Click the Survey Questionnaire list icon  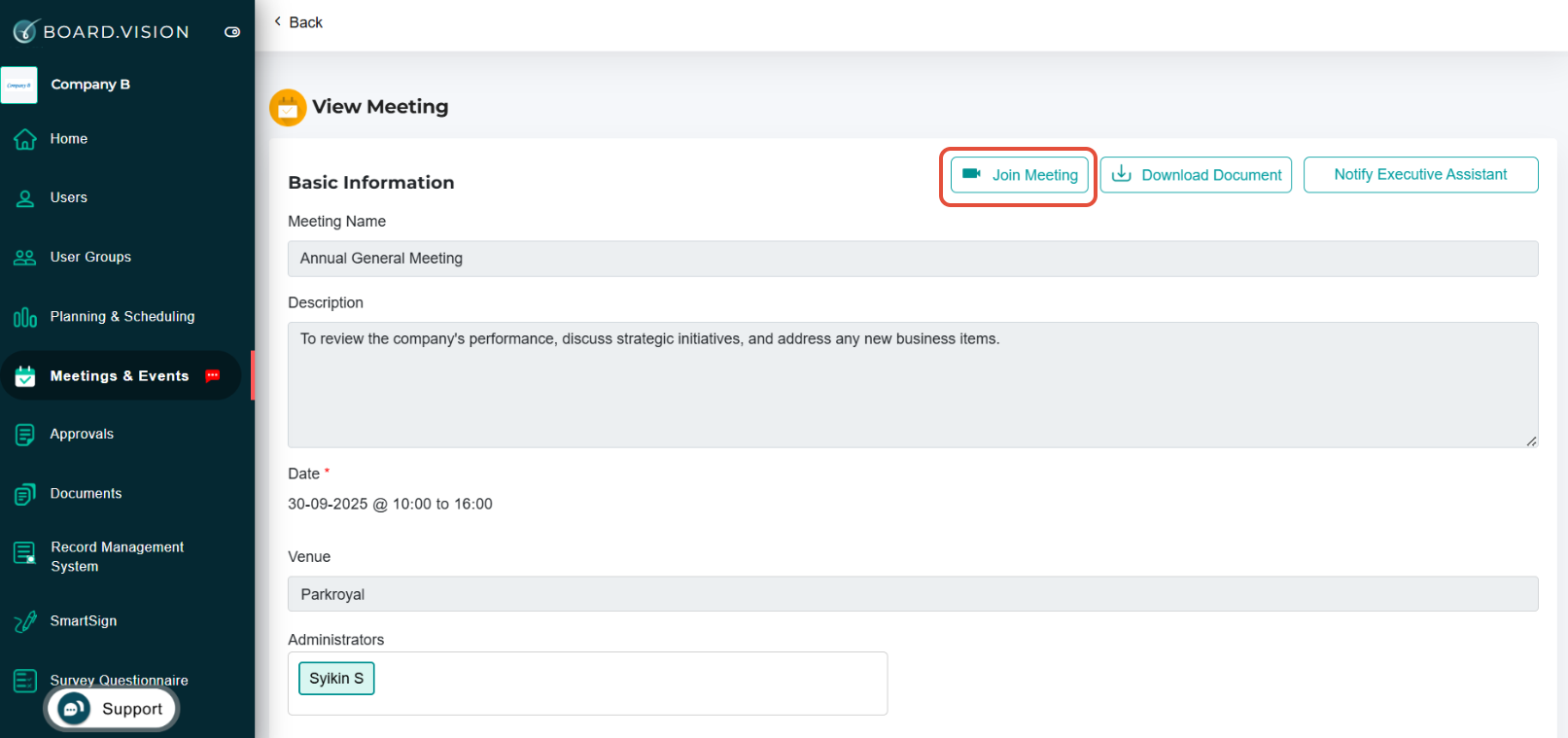click(25, 681)
